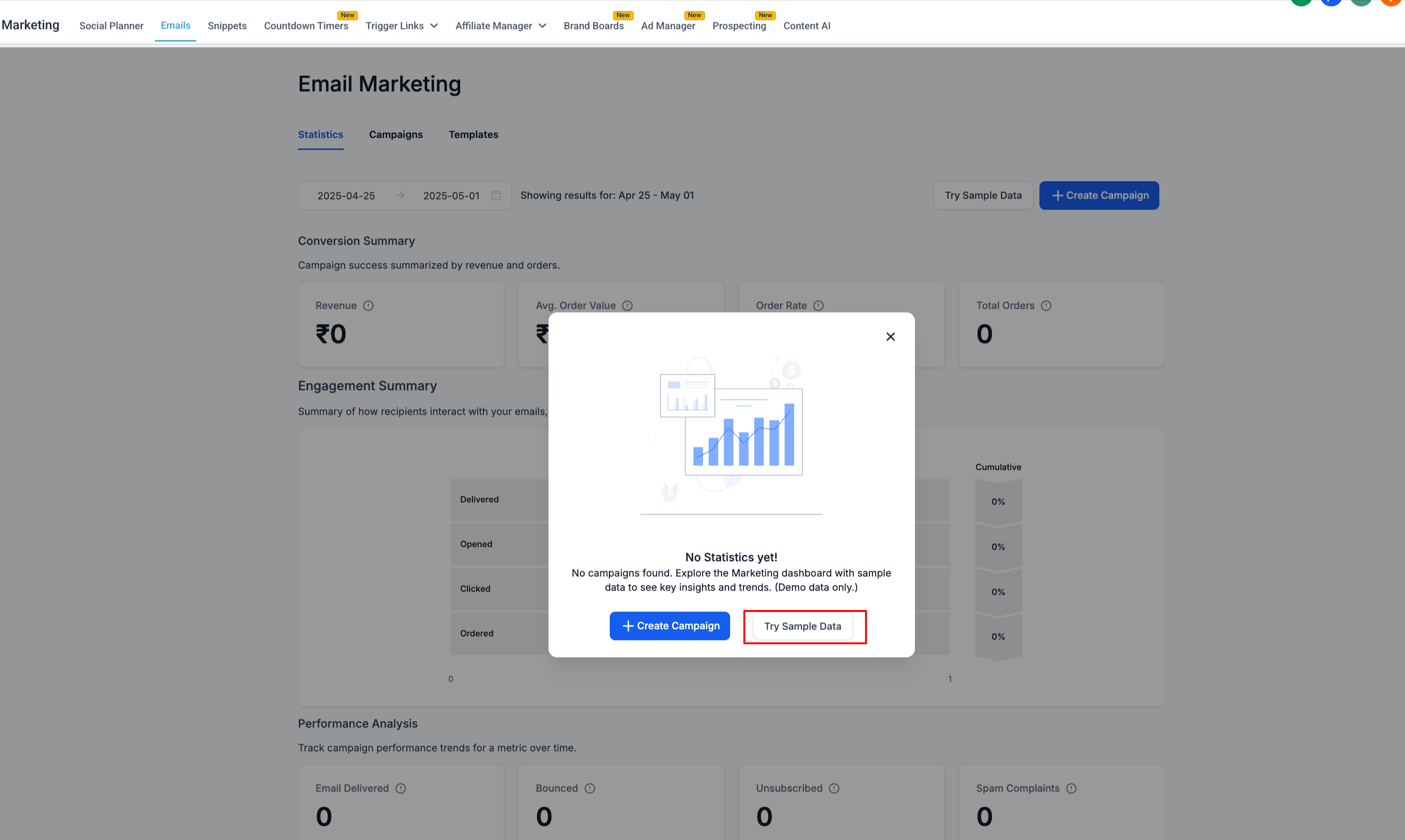Click the Email Delivered info icon
The image size is (1405, 840).
(401, 788)
